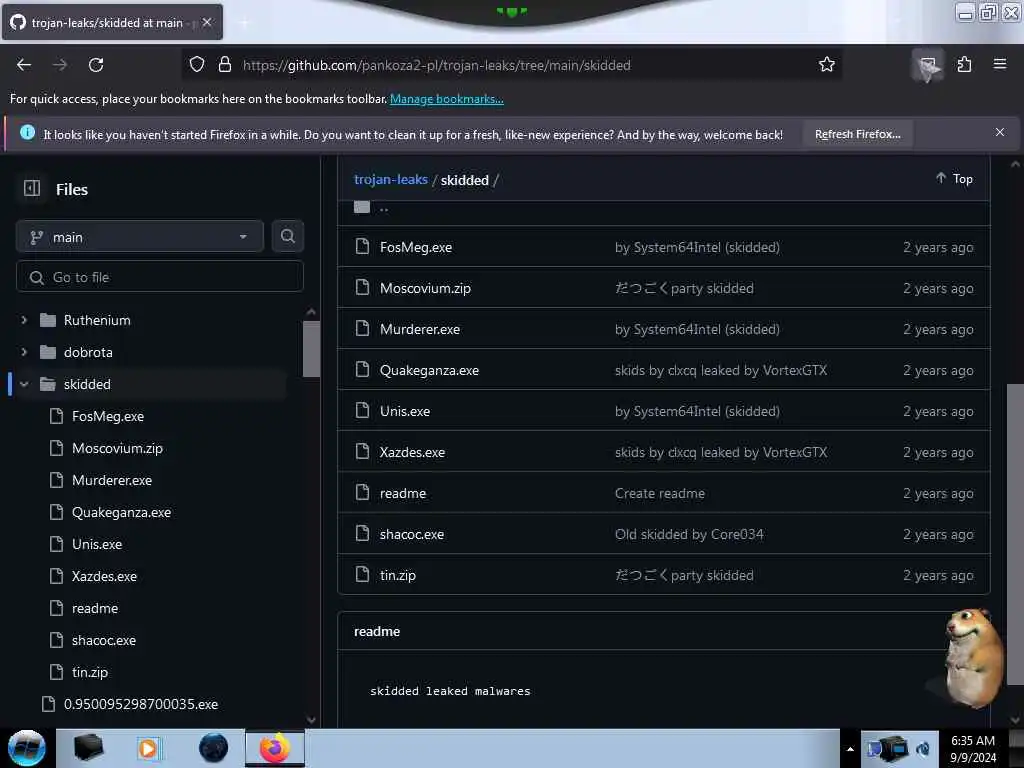Show hidden tray icons arrow

pyautogui.click(x=850, y=749)
